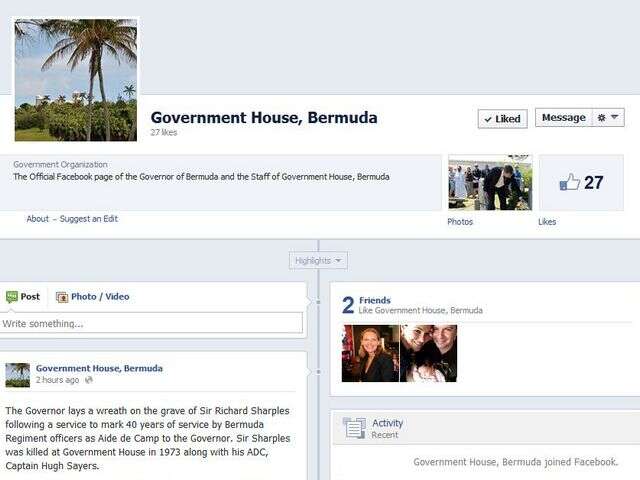Image resolution: width=640 pixels, height=480 pixels.
Task: Click the Activity document icon
Action: tap(354, 428)
